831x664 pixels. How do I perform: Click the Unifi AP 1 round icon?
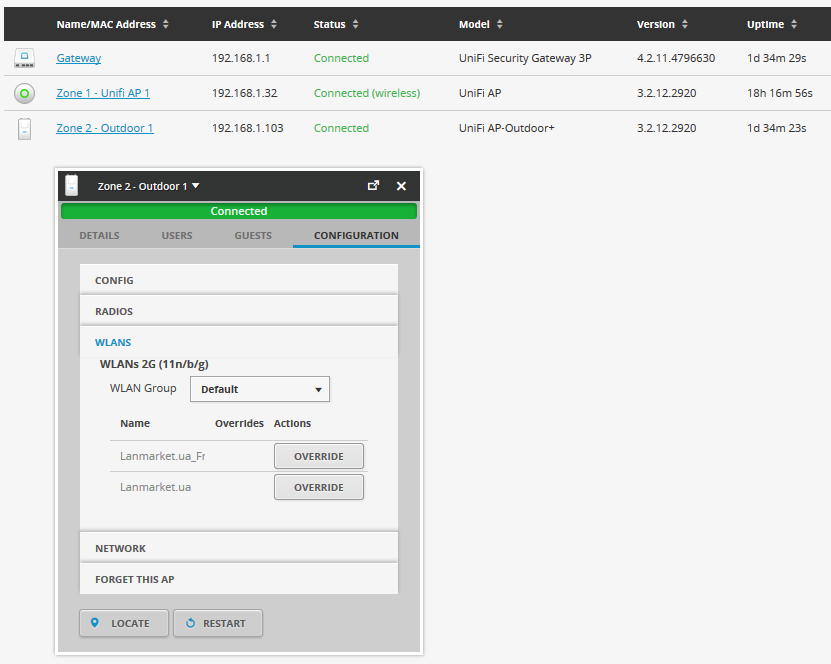(x=25, y=93)
